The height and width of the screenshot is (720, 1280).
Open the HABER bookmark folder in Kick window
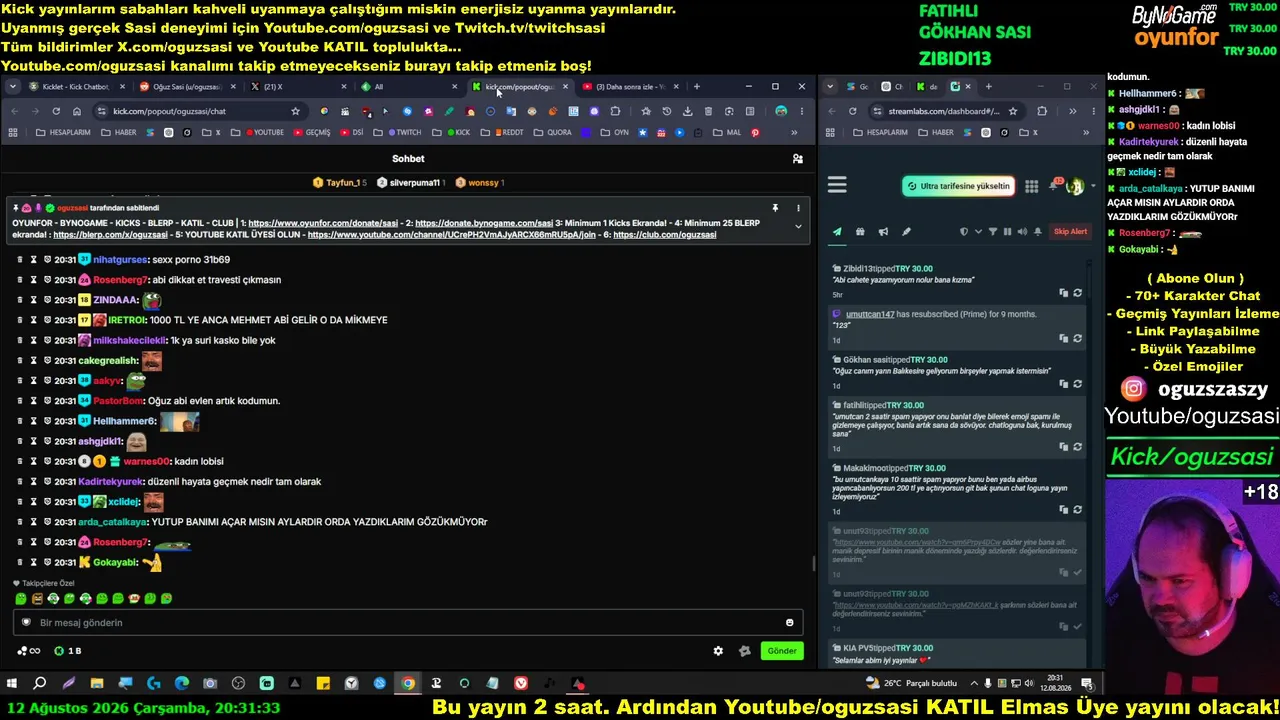[120, 132]
